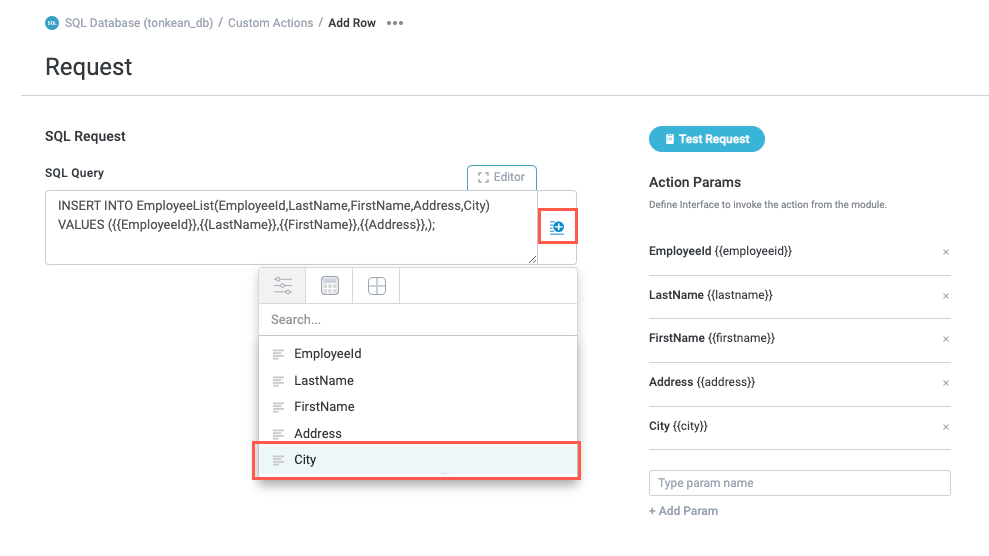Go to Custom Actions breadcrumb
The image size is (989, 556).
[x=270, y=23]
